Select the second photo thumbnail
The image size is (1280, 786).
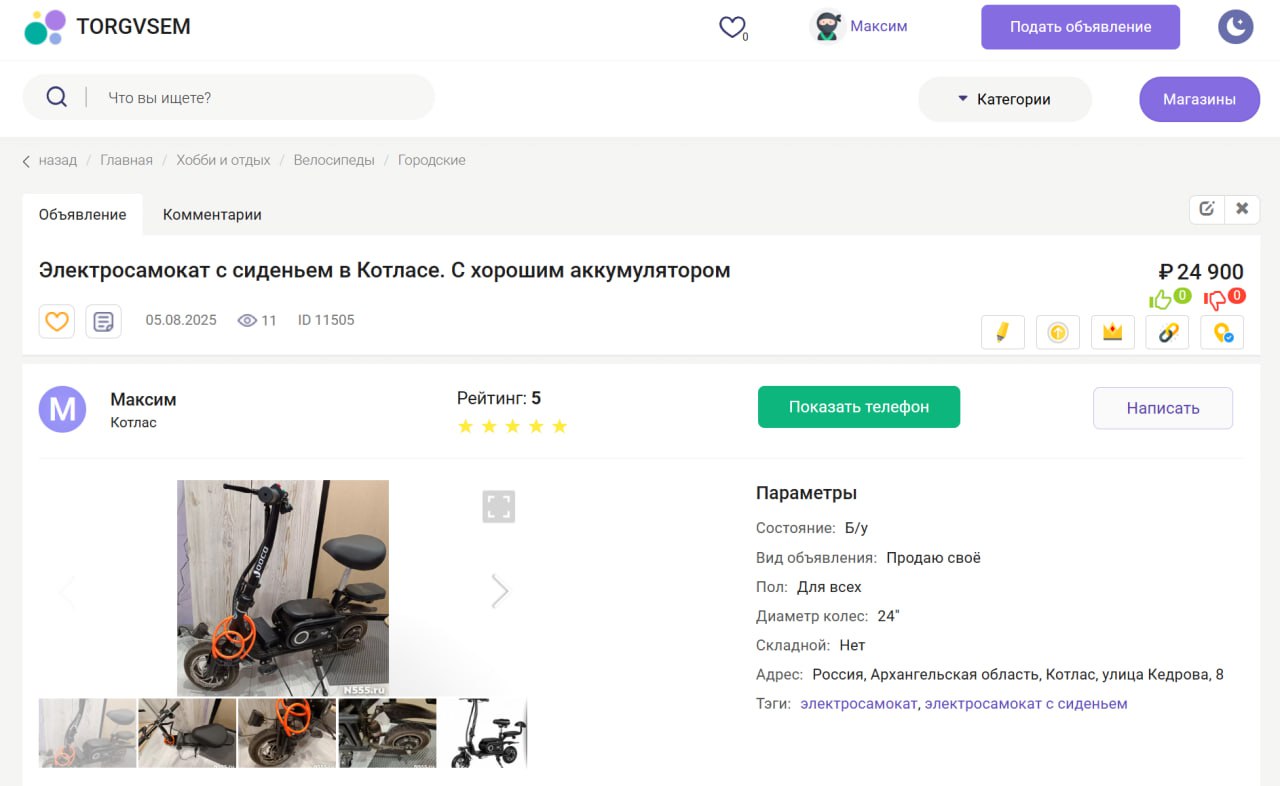187,733
